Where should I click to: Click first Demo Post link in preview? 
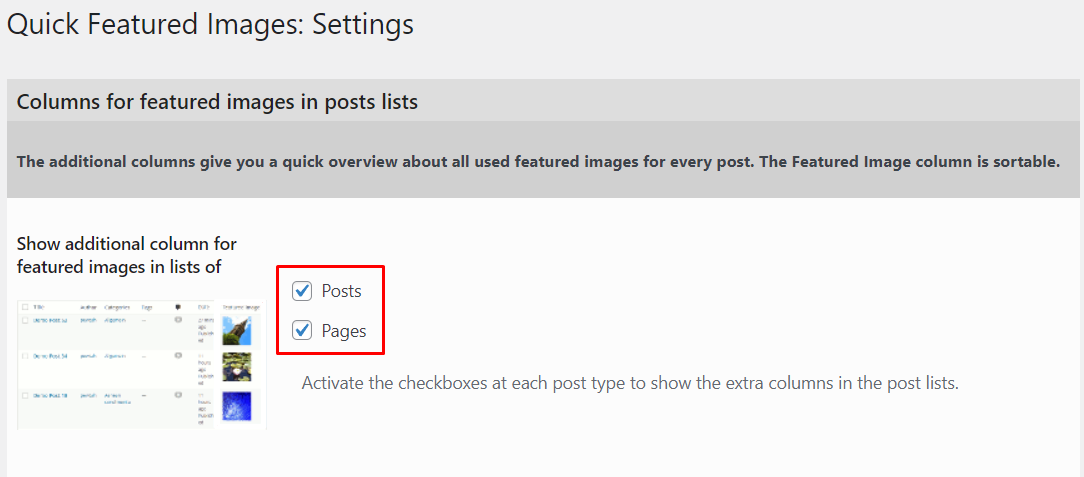(49, 320)
